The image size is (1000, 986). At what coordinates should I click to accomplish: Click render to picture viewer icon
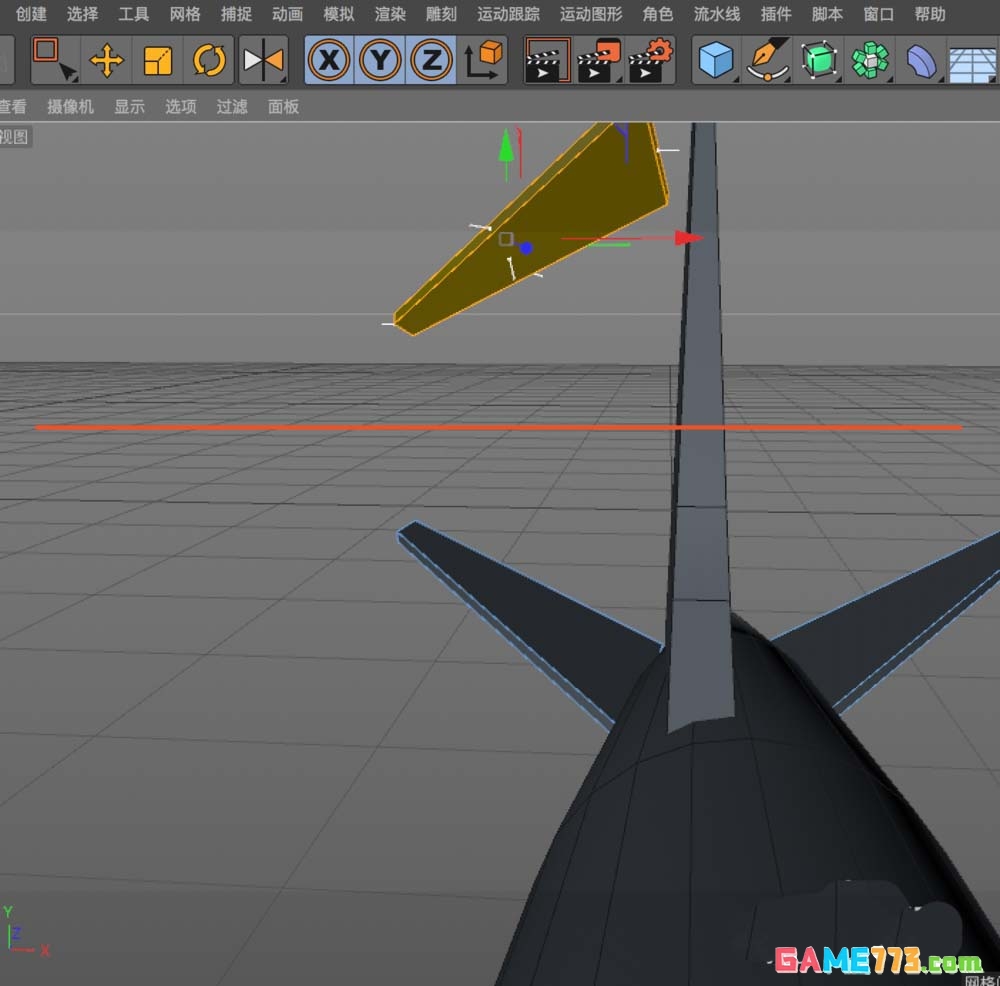tap(598, 61)
